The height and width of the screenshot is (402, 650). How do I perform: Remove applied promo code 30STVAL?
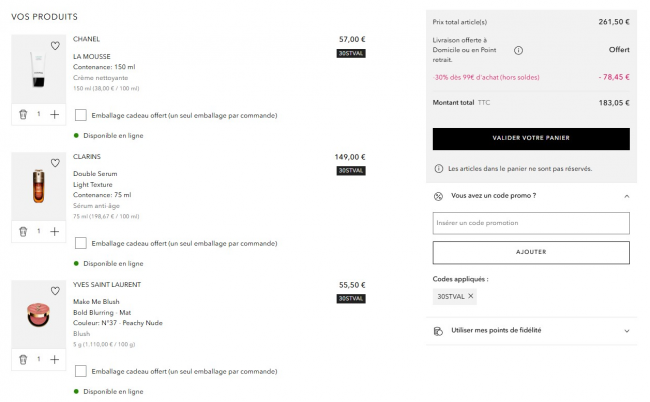click(471, 296)
